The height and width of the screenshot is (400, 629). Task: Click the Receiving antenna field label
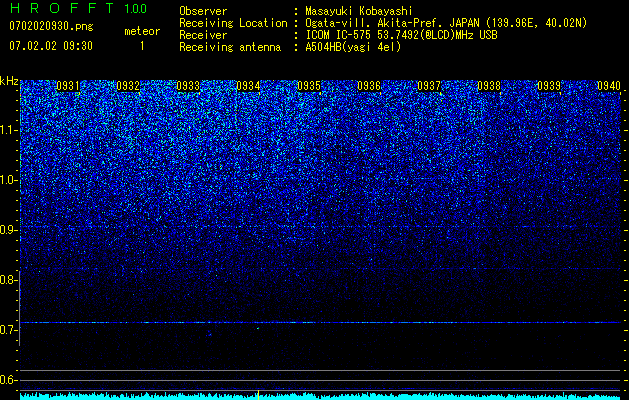(x=230, y=47)
